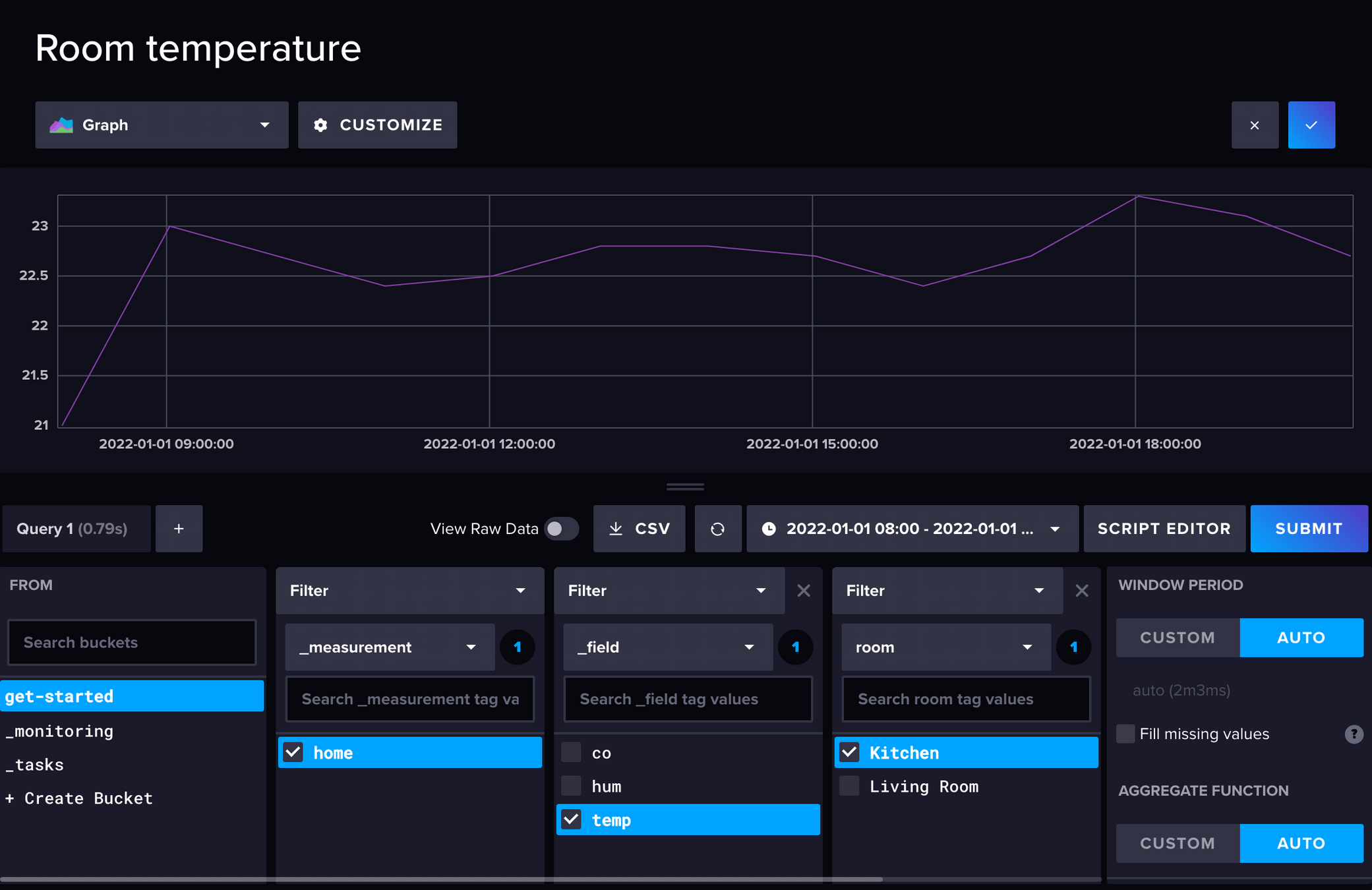Open the Graph visualization type dropdown

click(x=162, y=125)
